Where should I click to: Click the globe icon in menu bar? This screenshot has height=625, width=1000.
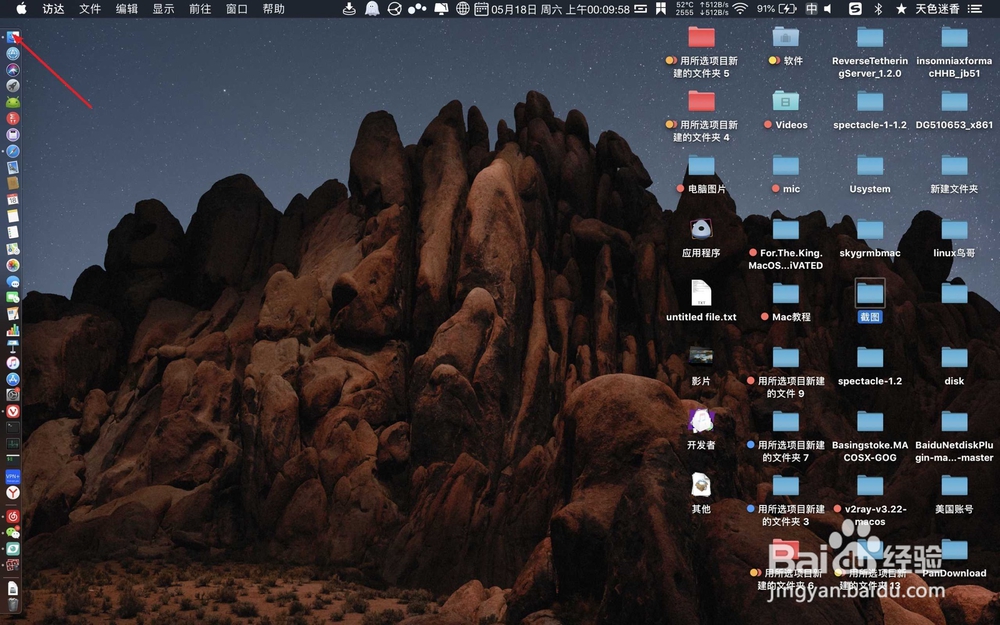pos(463,9)
